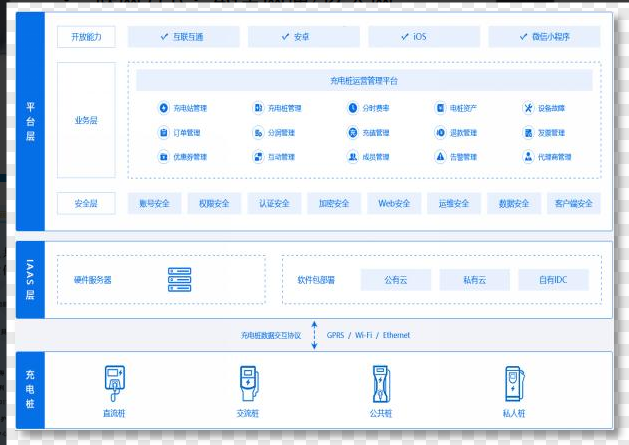Click the 退款管理 icon
The image size is (629, 445).
(x=440, y=132)
